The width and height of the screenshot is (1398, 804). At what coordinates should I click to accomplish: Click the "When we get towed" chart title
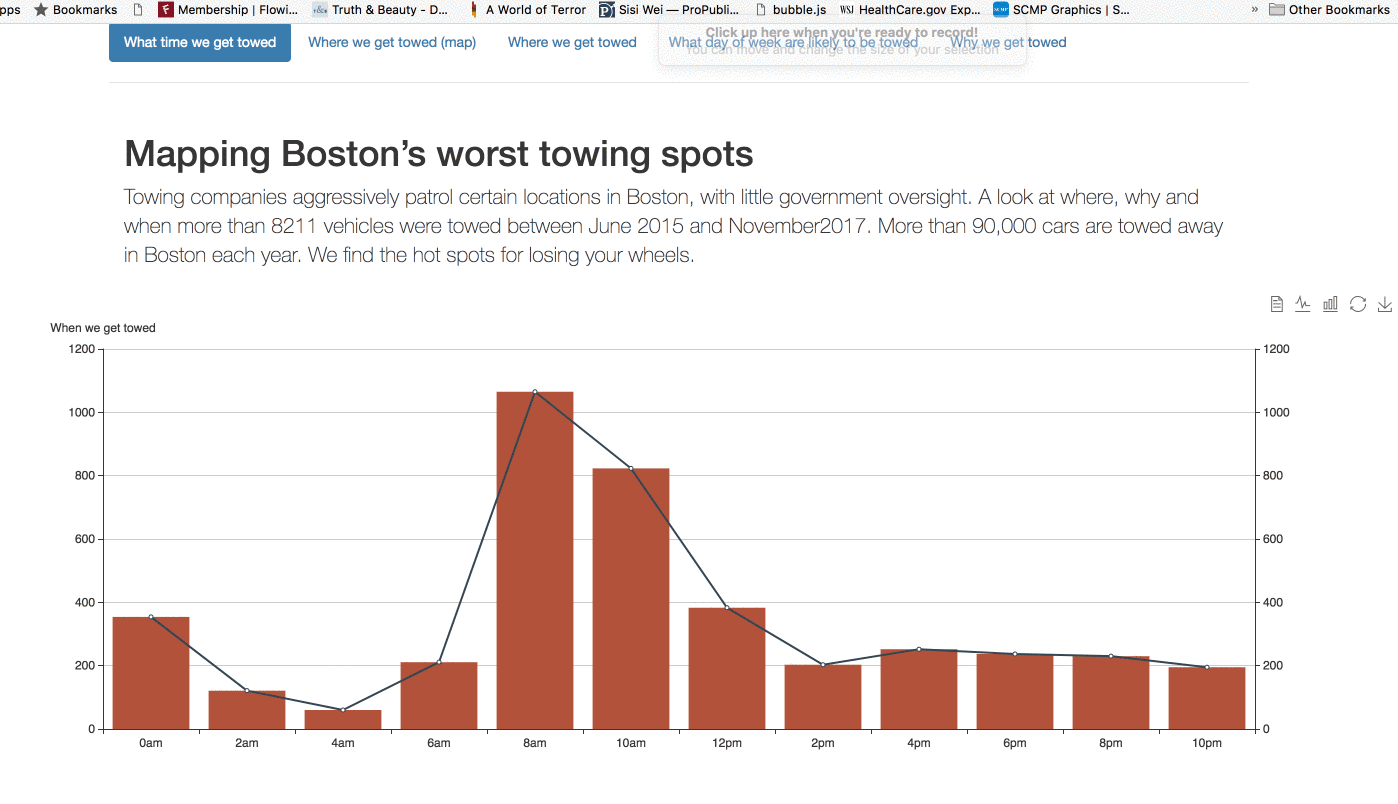tap(103, 328)
